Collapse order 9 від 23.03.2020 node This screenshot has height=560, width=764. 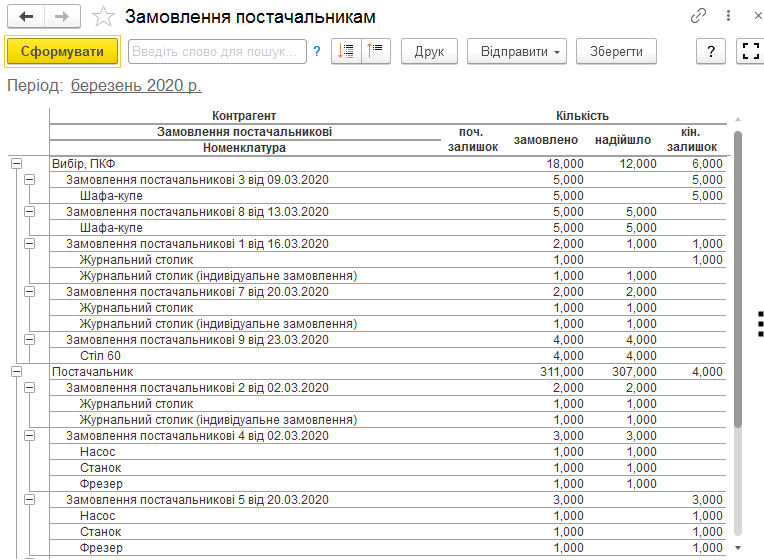[30, 340]
